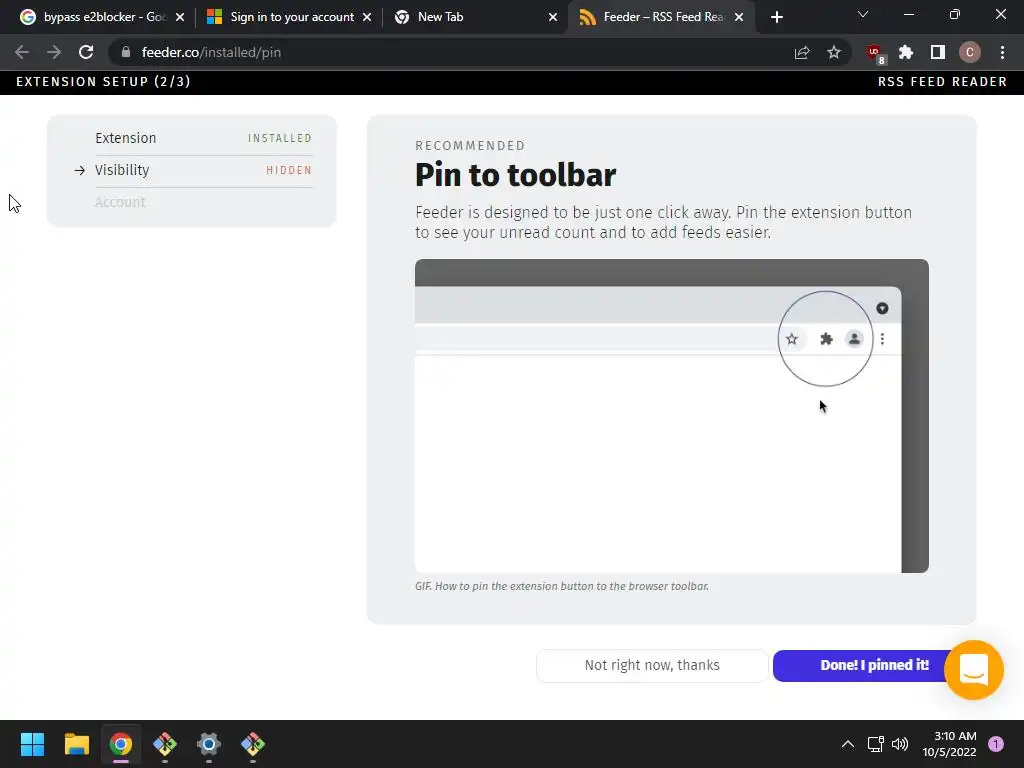Click the Account step in setup list
This screenshot has height=768, width=1024.
(x=120, y=202)
